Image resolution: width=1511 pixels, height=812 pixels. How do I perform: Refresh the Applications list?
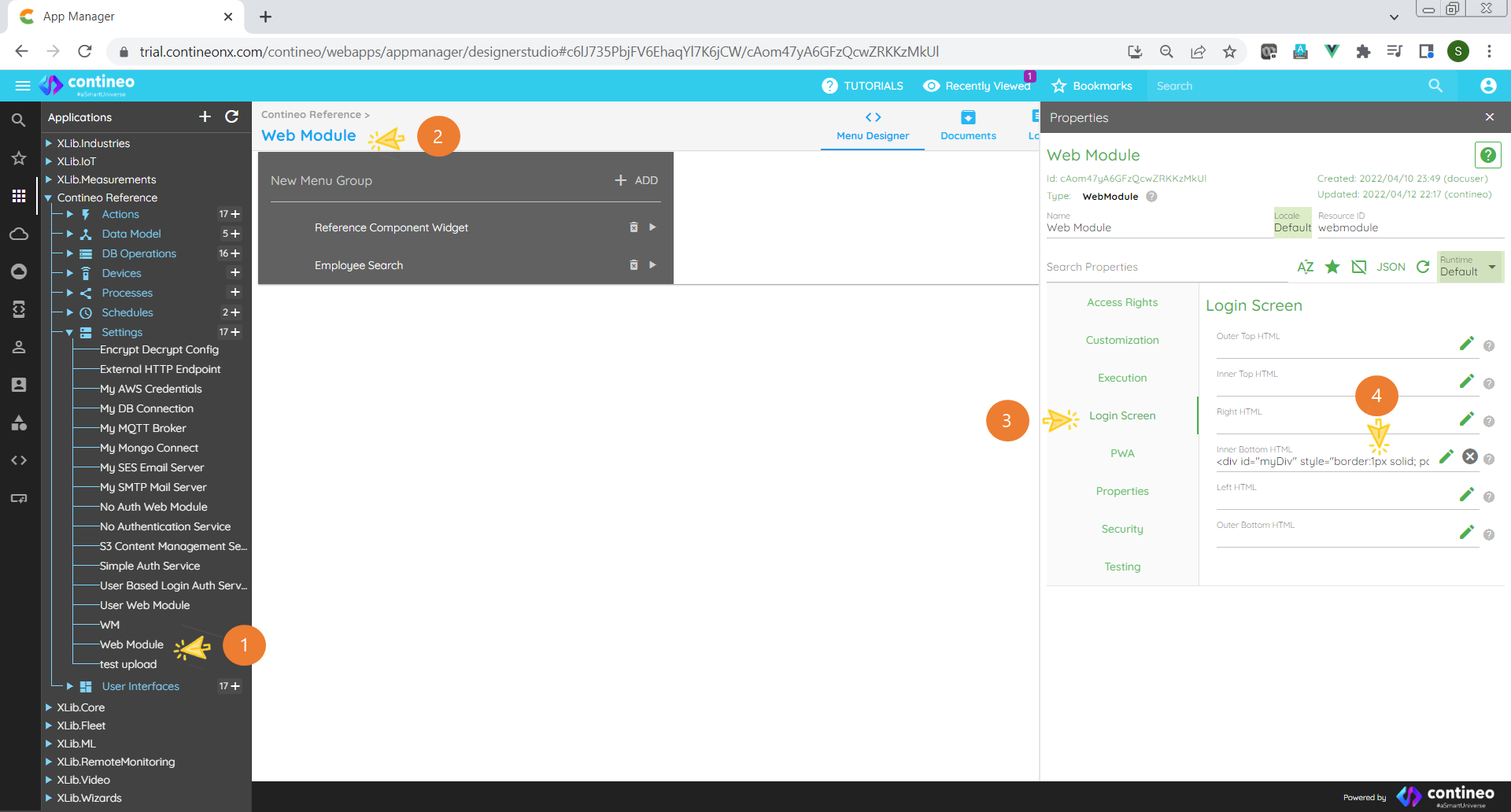point(231,116)
